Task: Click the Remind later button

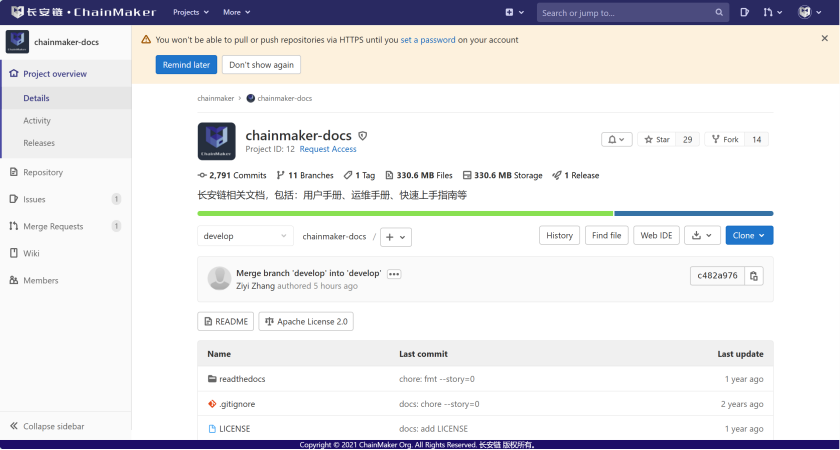Action: point(186,65)
